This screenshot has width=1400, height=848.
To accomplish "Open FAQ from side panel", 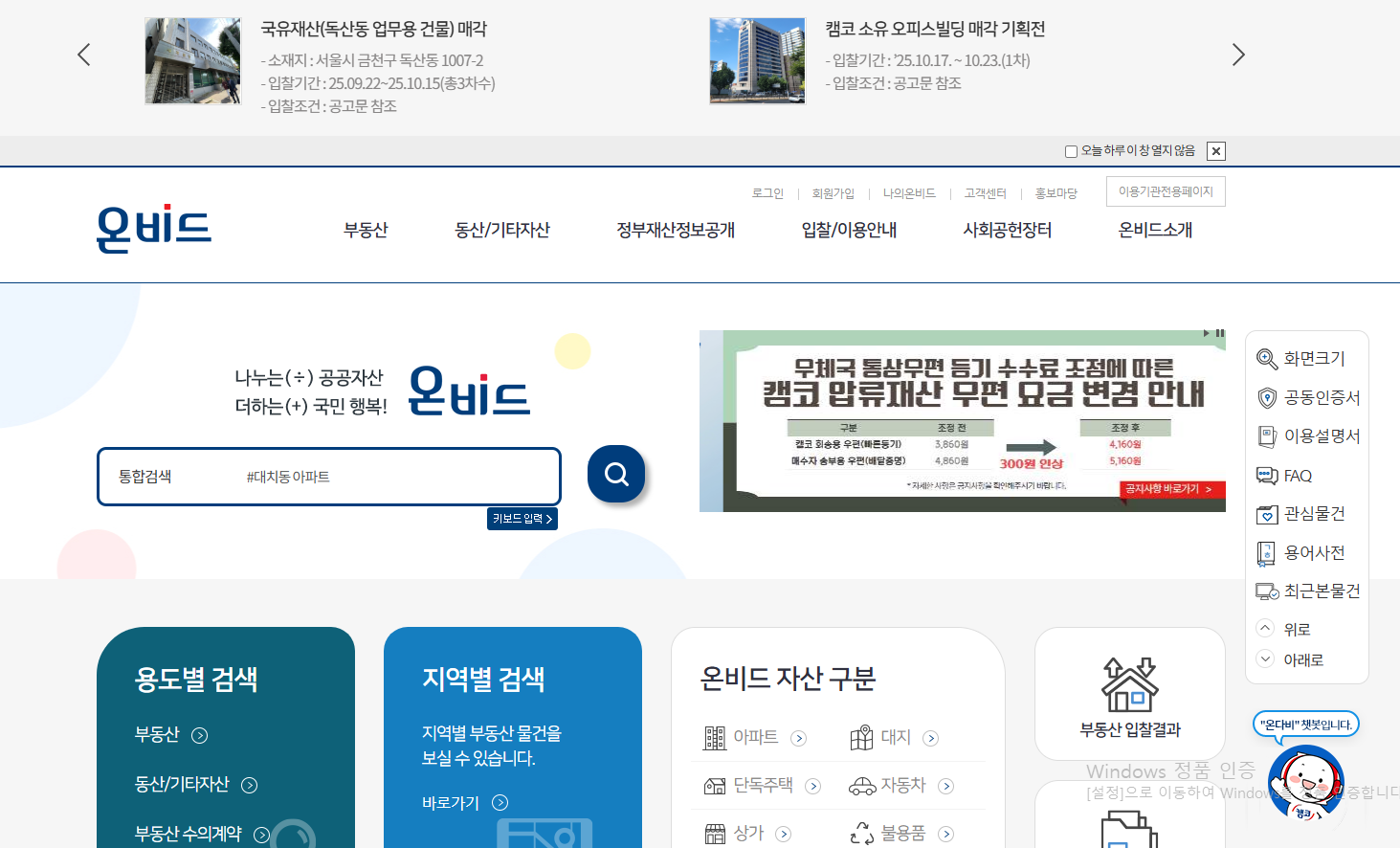I will coord(1284,476).
